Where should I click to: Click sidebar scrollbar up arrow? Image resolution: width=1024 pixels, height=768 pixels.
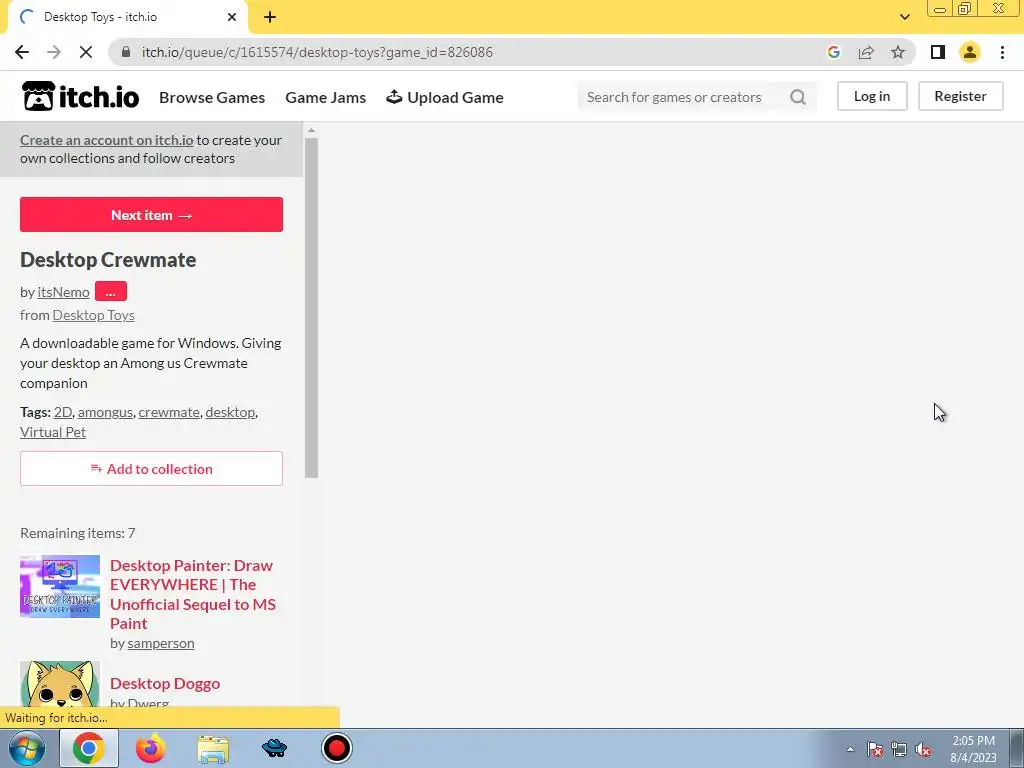click(x=312, y=131)
